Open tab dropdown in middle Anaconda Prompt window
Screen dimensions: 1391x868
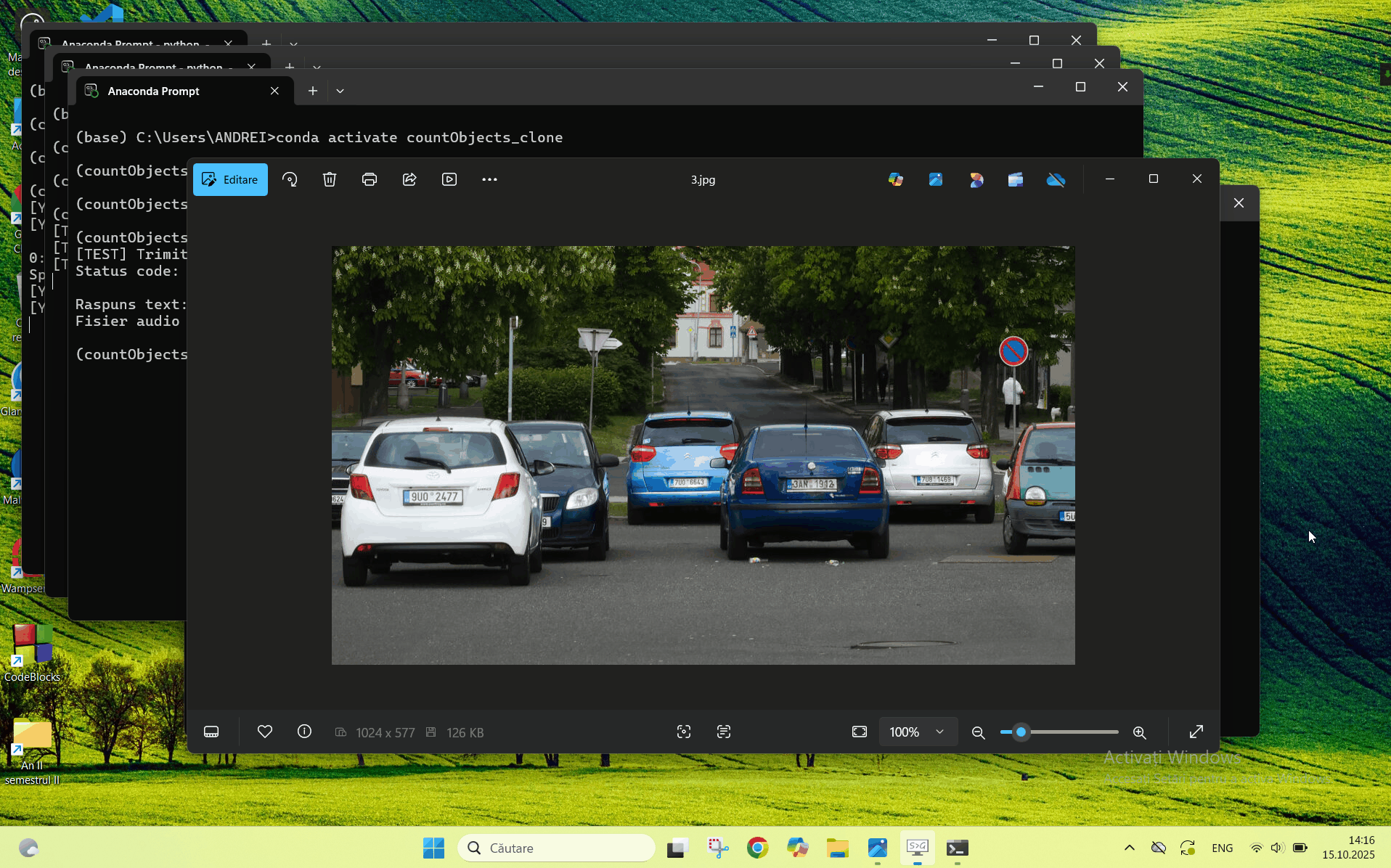click(317, 67)
